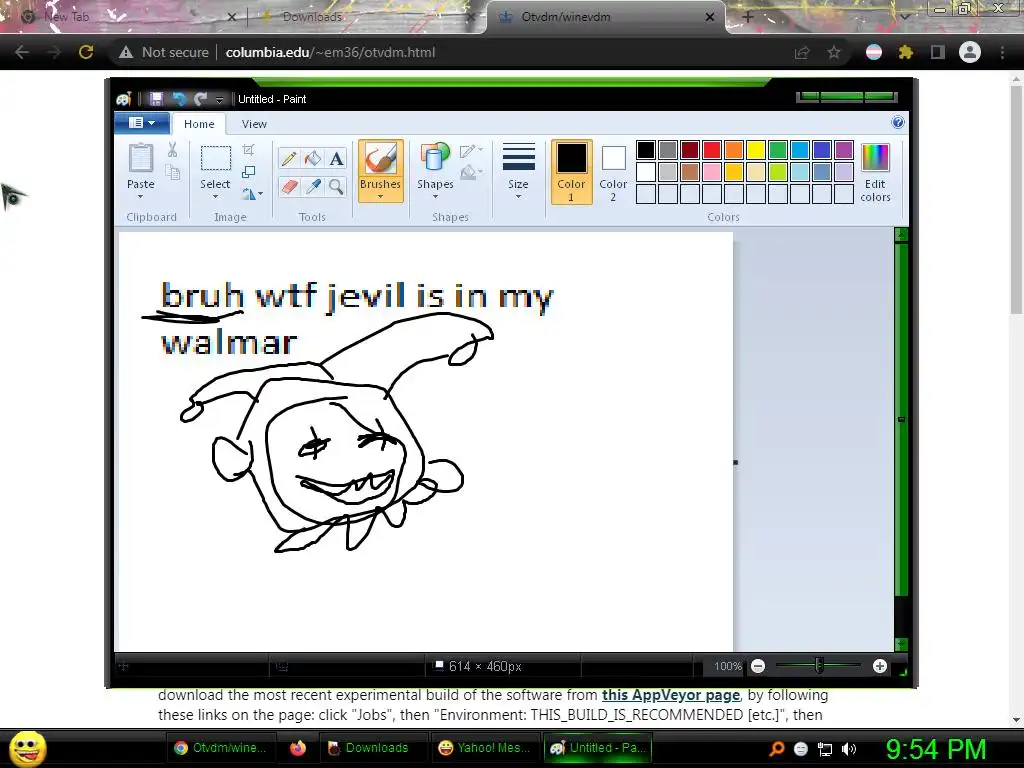The image size is (1024, 768).
Task: Pick the green color swatch
Action: [x=778, y=150]
